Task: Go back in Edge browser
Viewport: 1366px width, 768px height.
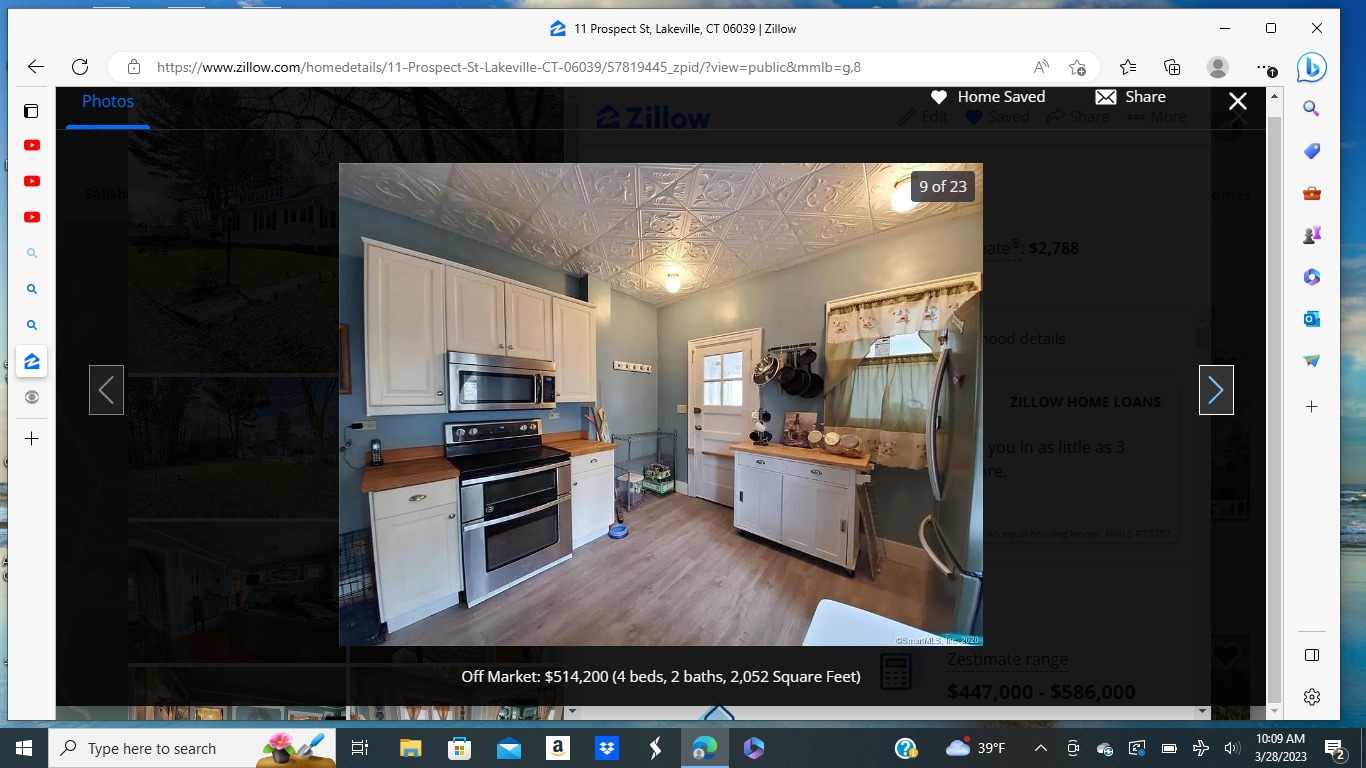Action: 35,67
